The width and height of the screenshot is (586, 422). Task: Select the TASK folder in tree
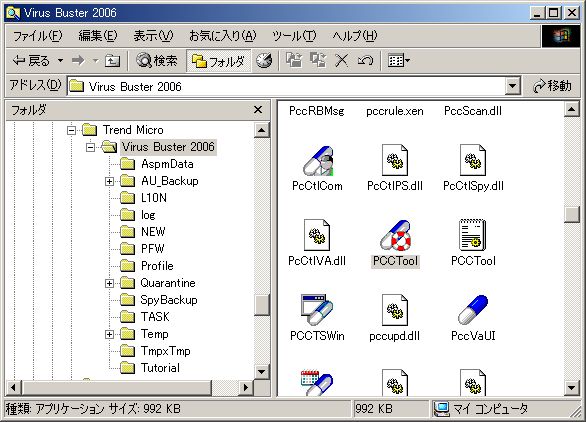click(145, 317)
